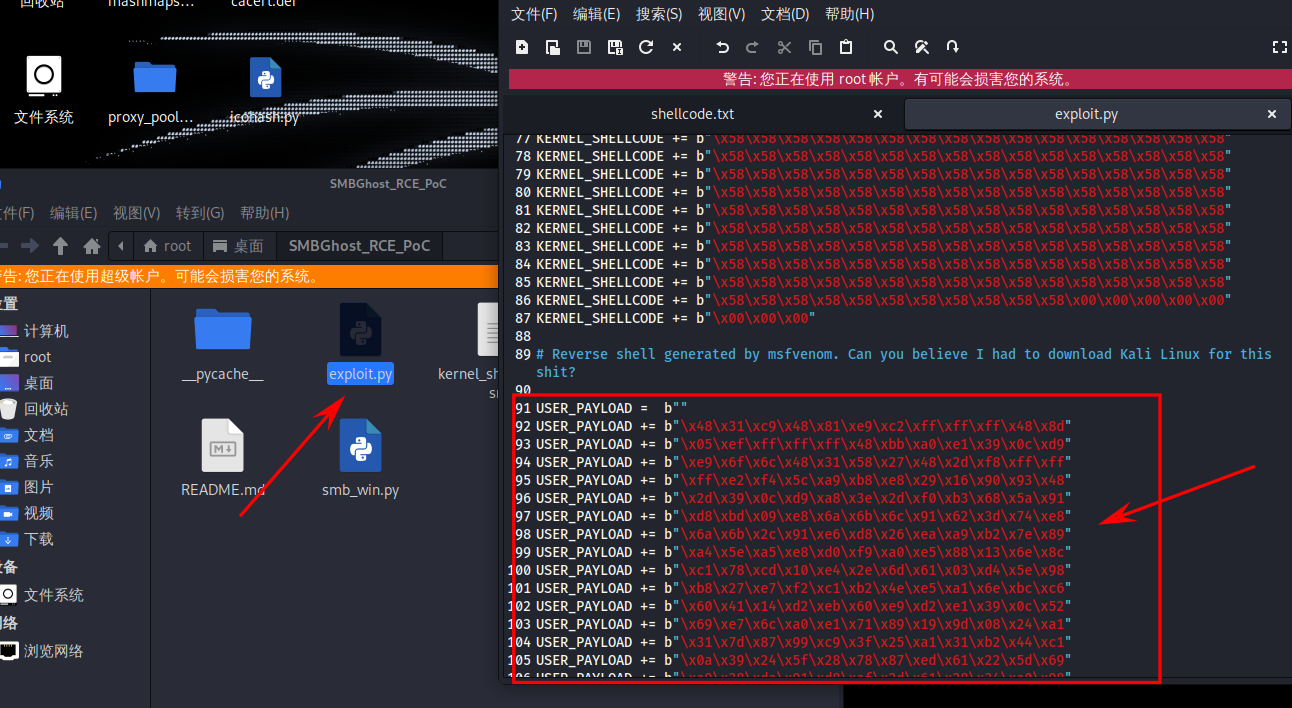Viewport: 1292px width, 708px height.
Task: Open 帮助(H) menu in file manager
Action: 264,213
